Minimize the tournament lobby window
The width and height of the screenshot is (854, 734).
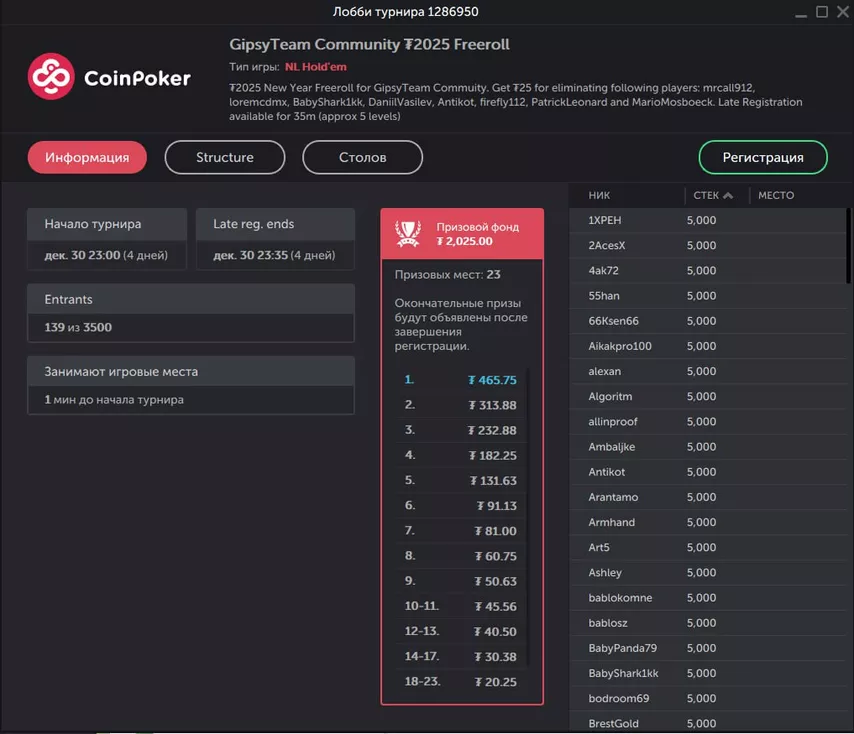coord(801,12)
